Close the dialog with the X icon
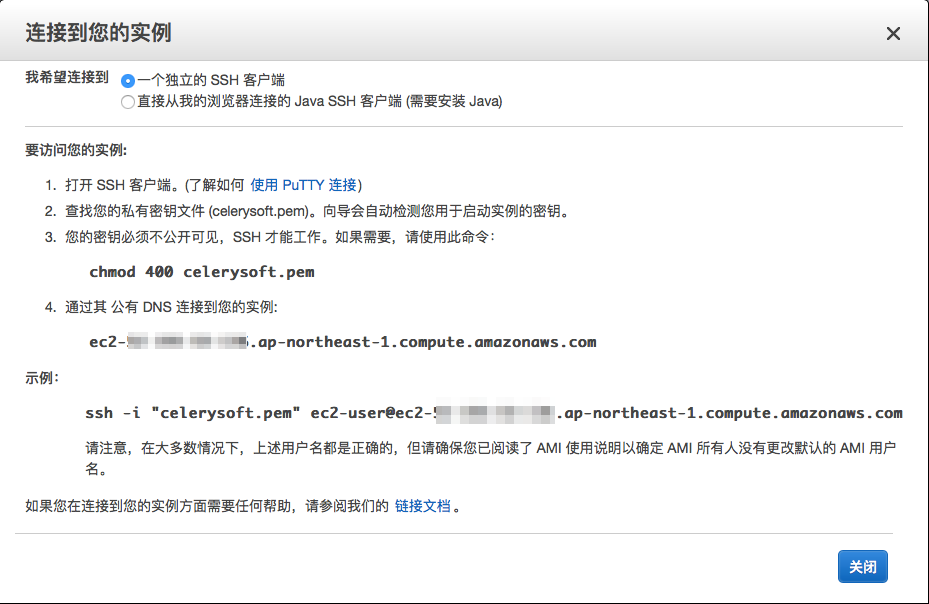Image resolution: width=929 pixels, height=604 pixels. pos(893,33)
